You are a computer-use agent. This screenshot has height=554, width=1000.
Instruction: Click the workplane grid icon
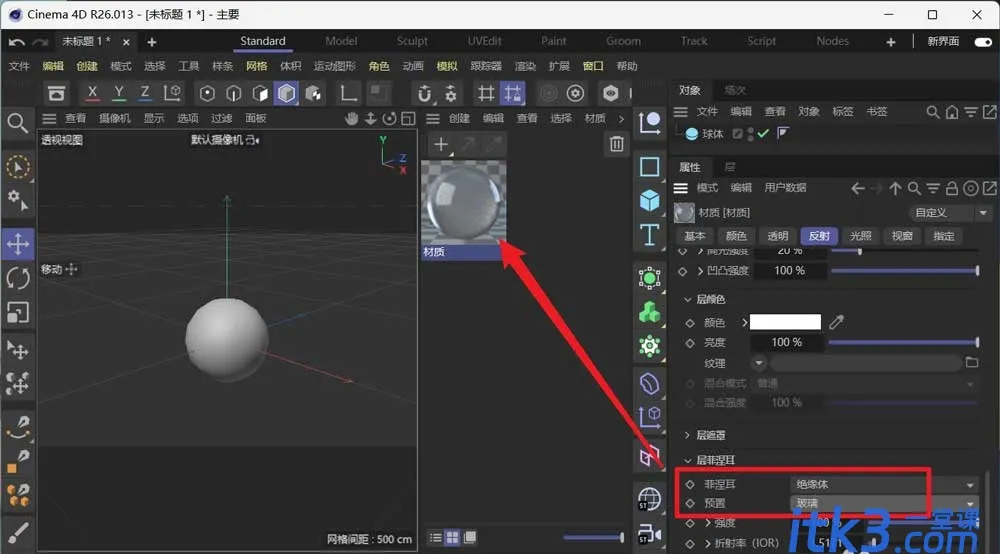486,94
